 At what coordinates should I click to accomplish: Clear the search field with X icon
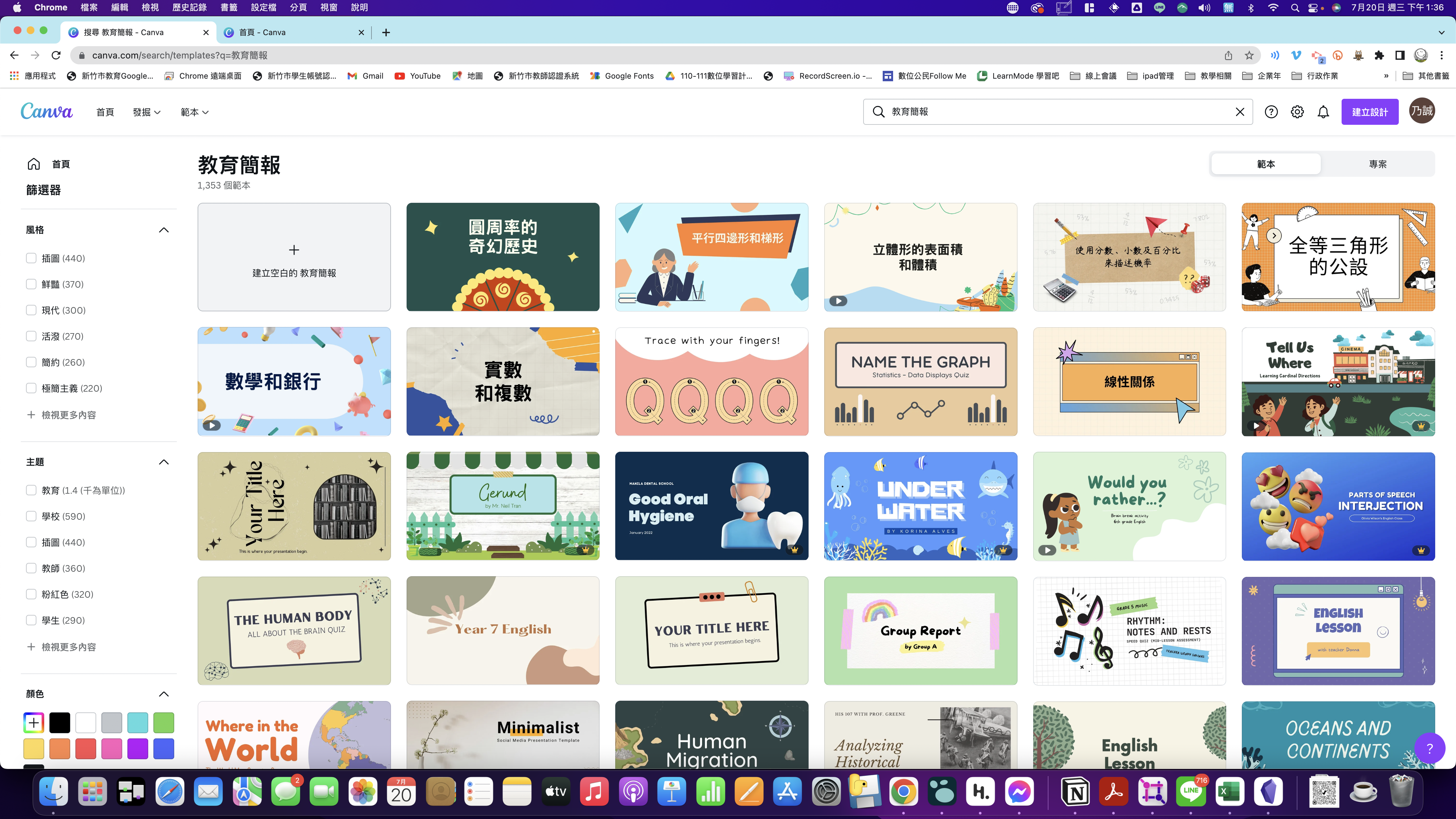[x=1240, y=112]
